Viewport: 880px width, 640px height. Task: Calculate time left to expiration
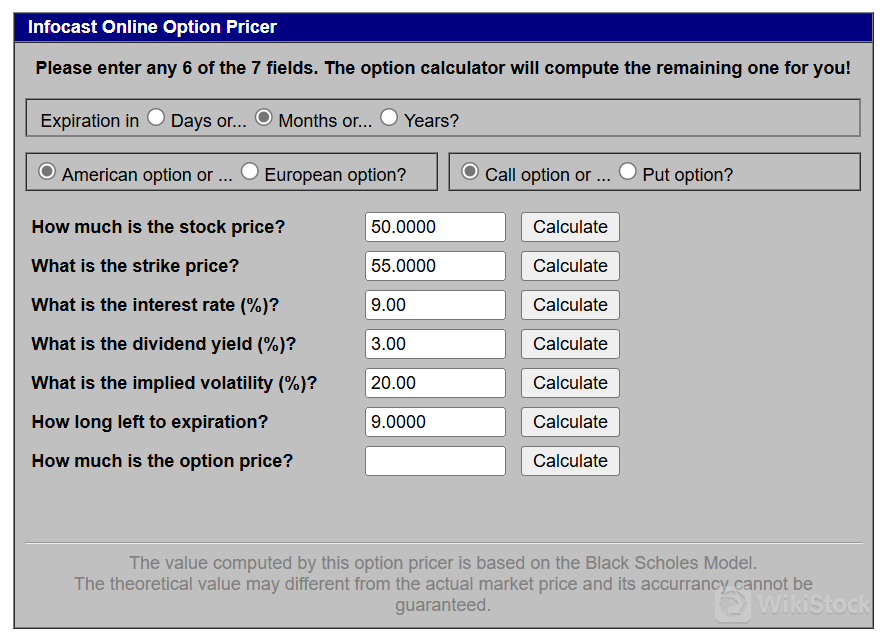(x=570, y=422)
